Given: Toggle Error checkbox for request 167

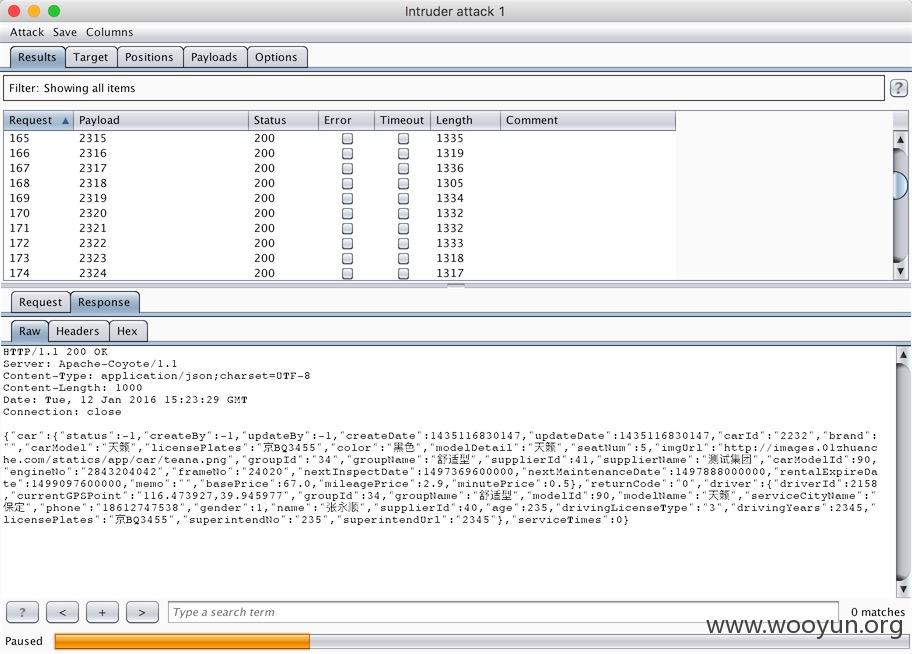Looking at the screenshot, I should click(x=347, y=168).
